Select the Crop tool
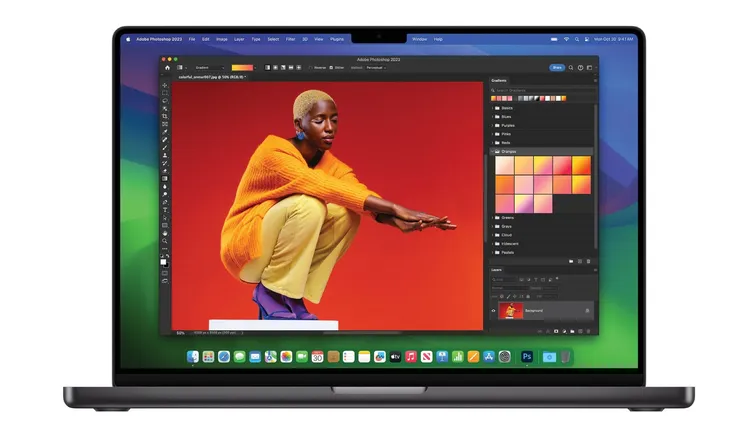Viewport: 750px width, 421px height. point(165,116)
